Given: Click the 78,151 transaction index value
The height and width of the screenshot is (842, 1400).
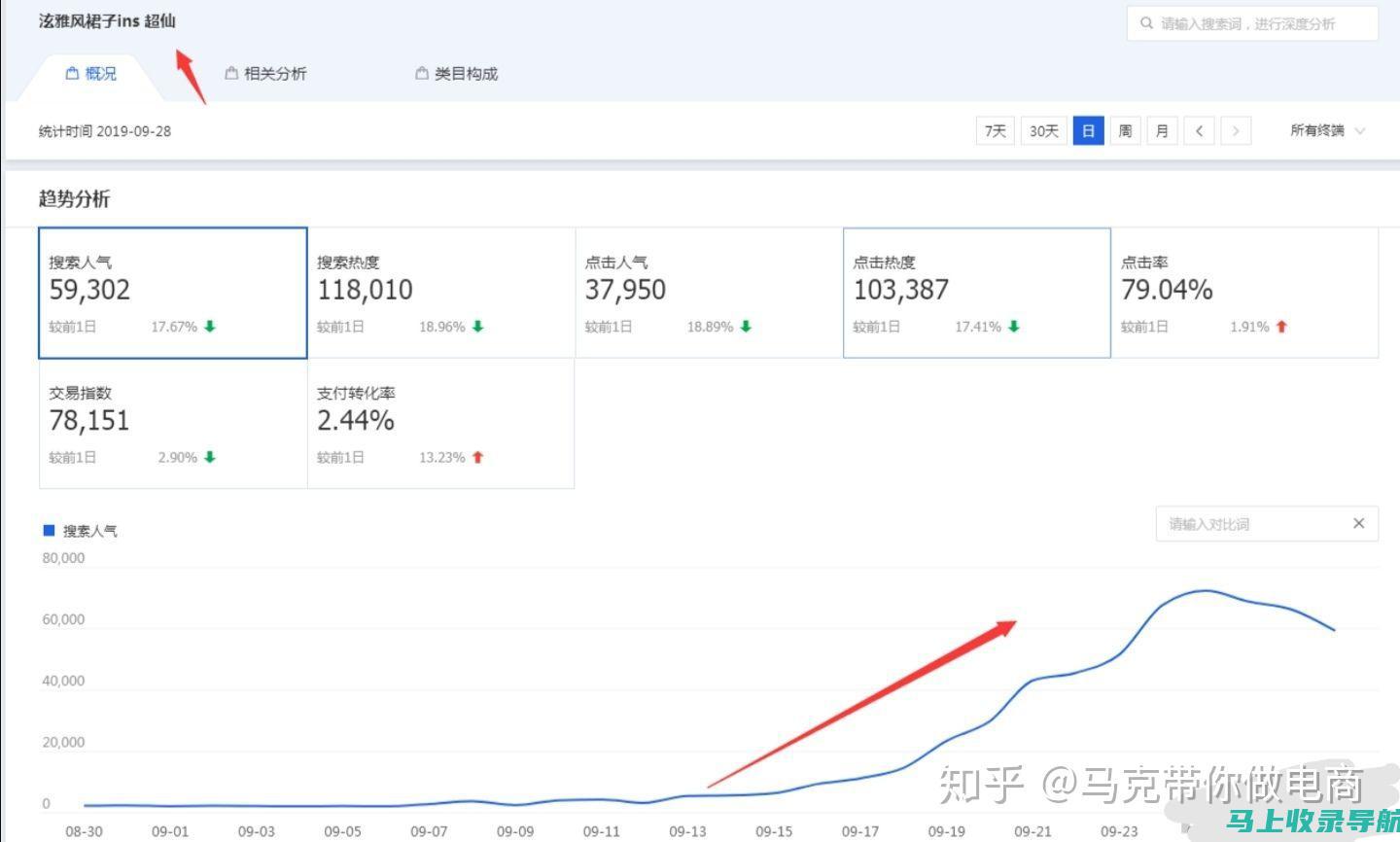Looking at the screenshot, I should click(x=89, y=420).
